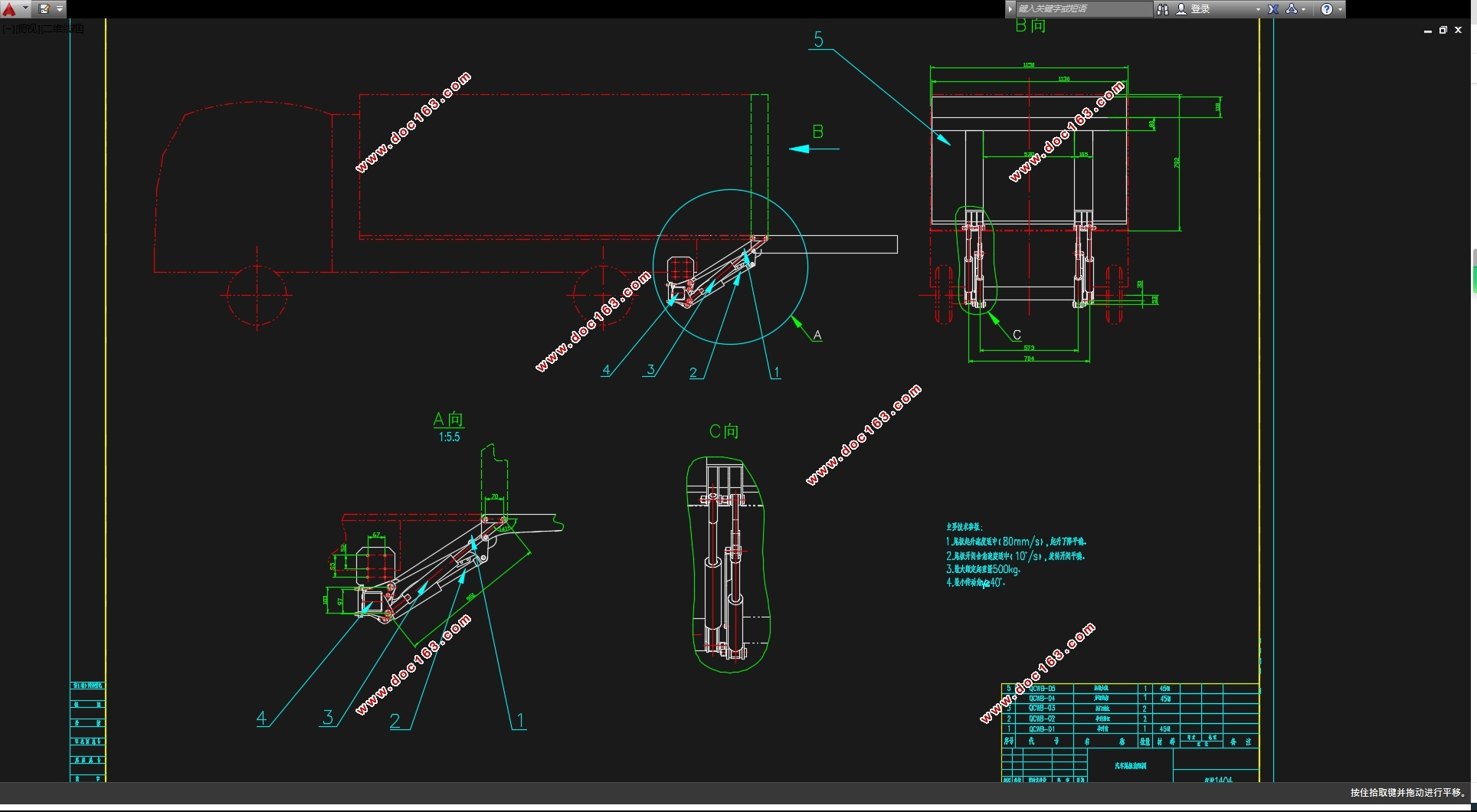The width and height of the screenshot is (1477, 812).
Task: Select 'QCWB-01' in the parts table
Action: tap(1042, 729)
